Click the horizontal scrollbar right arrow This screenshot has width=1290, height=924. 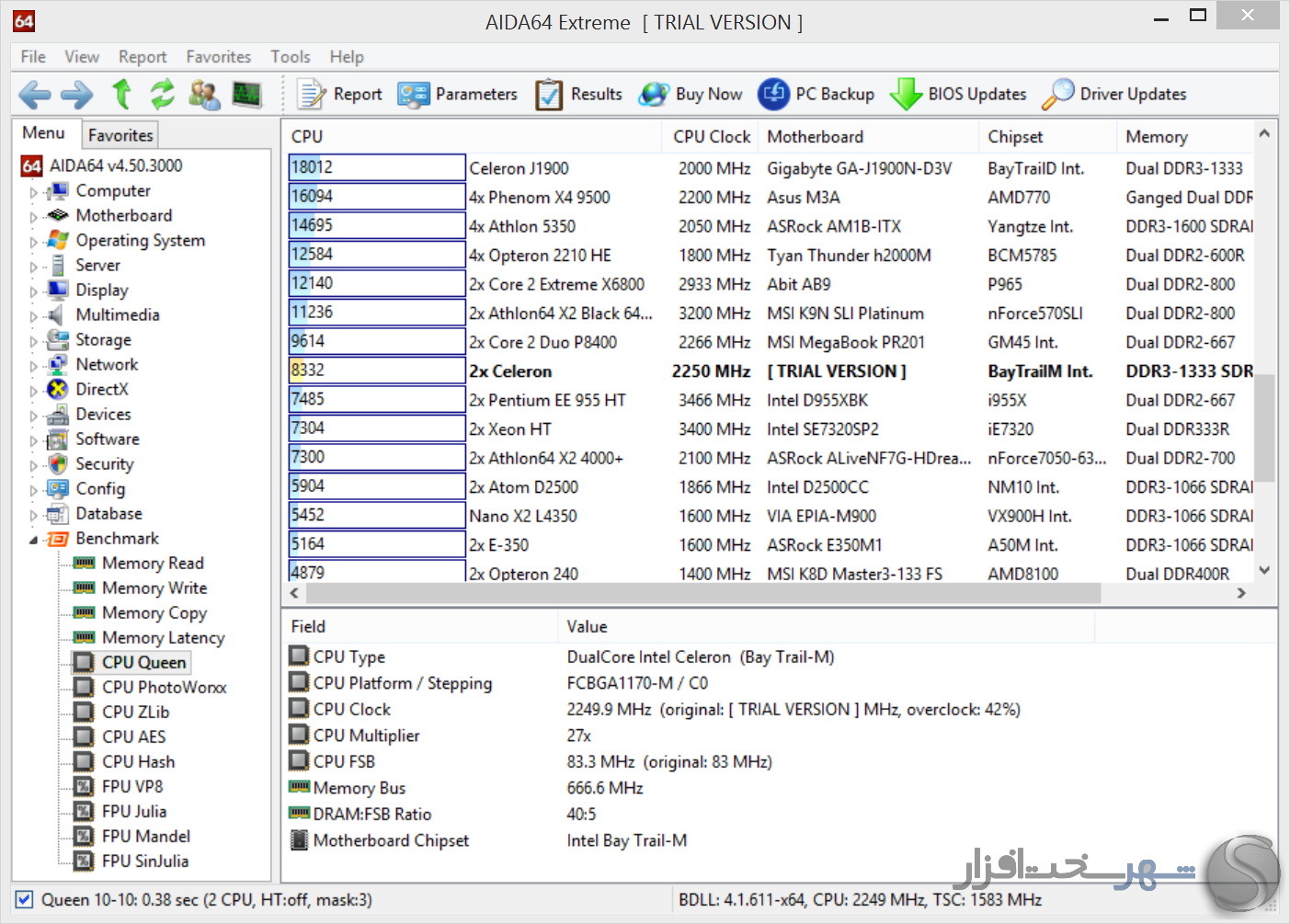(x=1242, y=593)
